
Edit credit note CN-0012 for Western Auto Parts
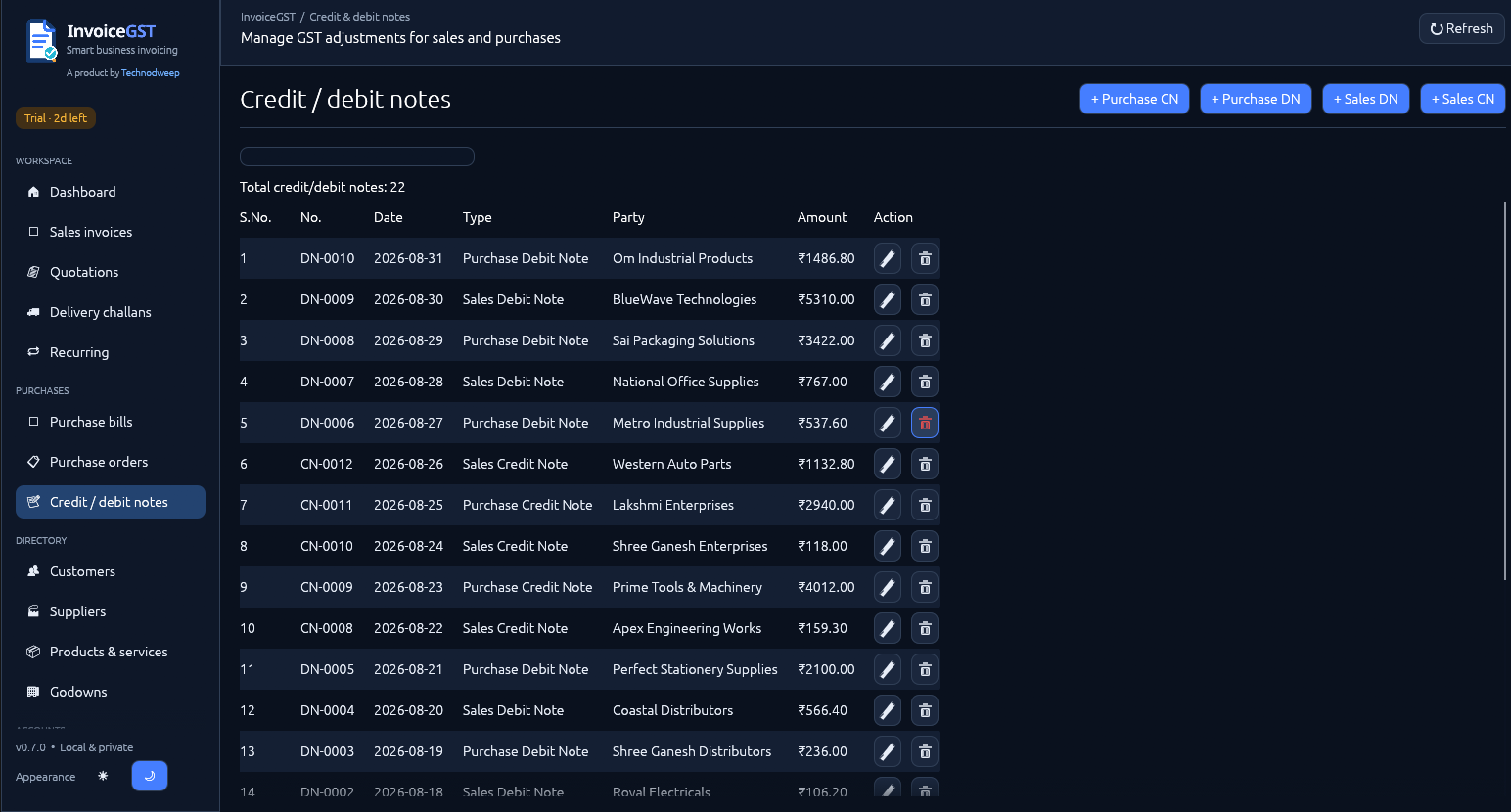click(888, 464)
